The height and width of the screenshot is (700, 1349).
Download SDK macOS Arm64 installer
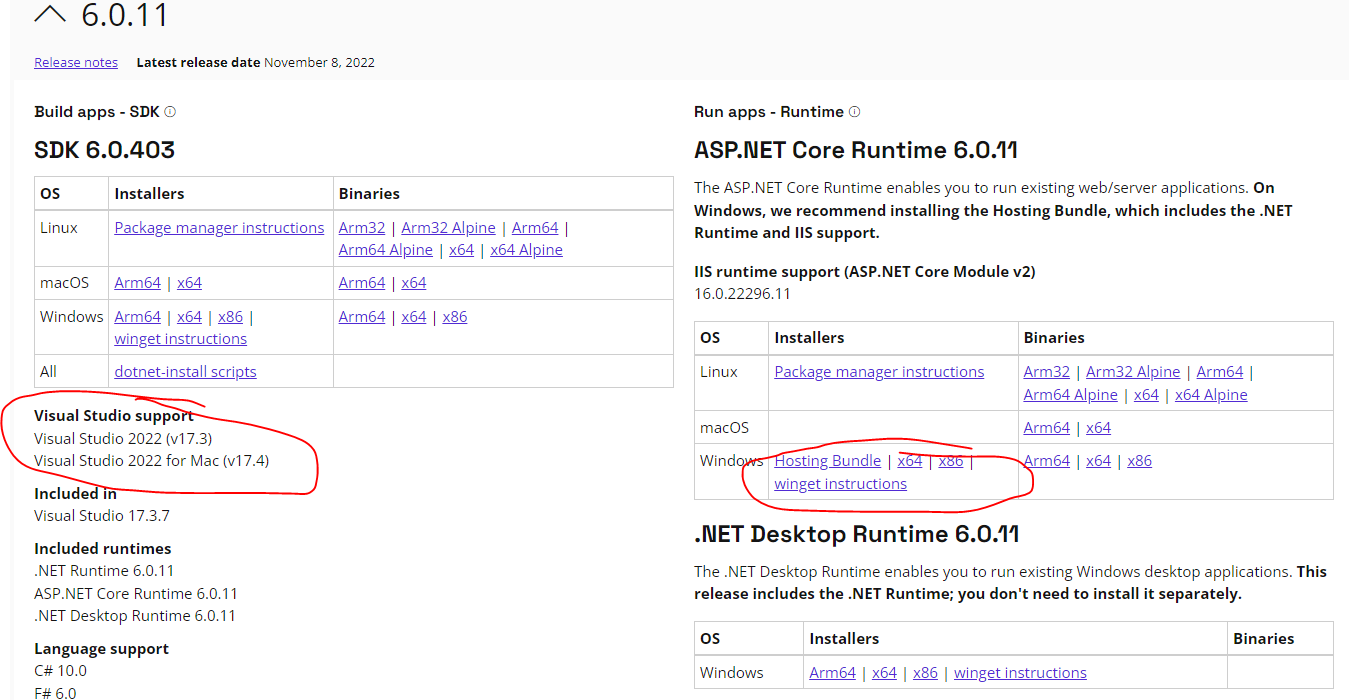137,283
